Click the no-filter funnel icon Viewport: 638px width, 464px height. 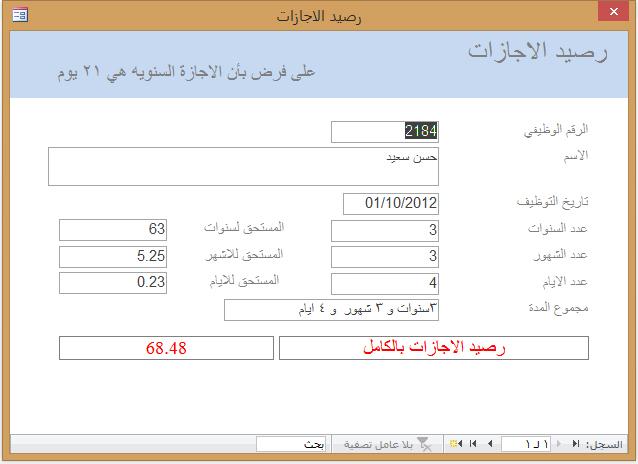coord(424,443)
